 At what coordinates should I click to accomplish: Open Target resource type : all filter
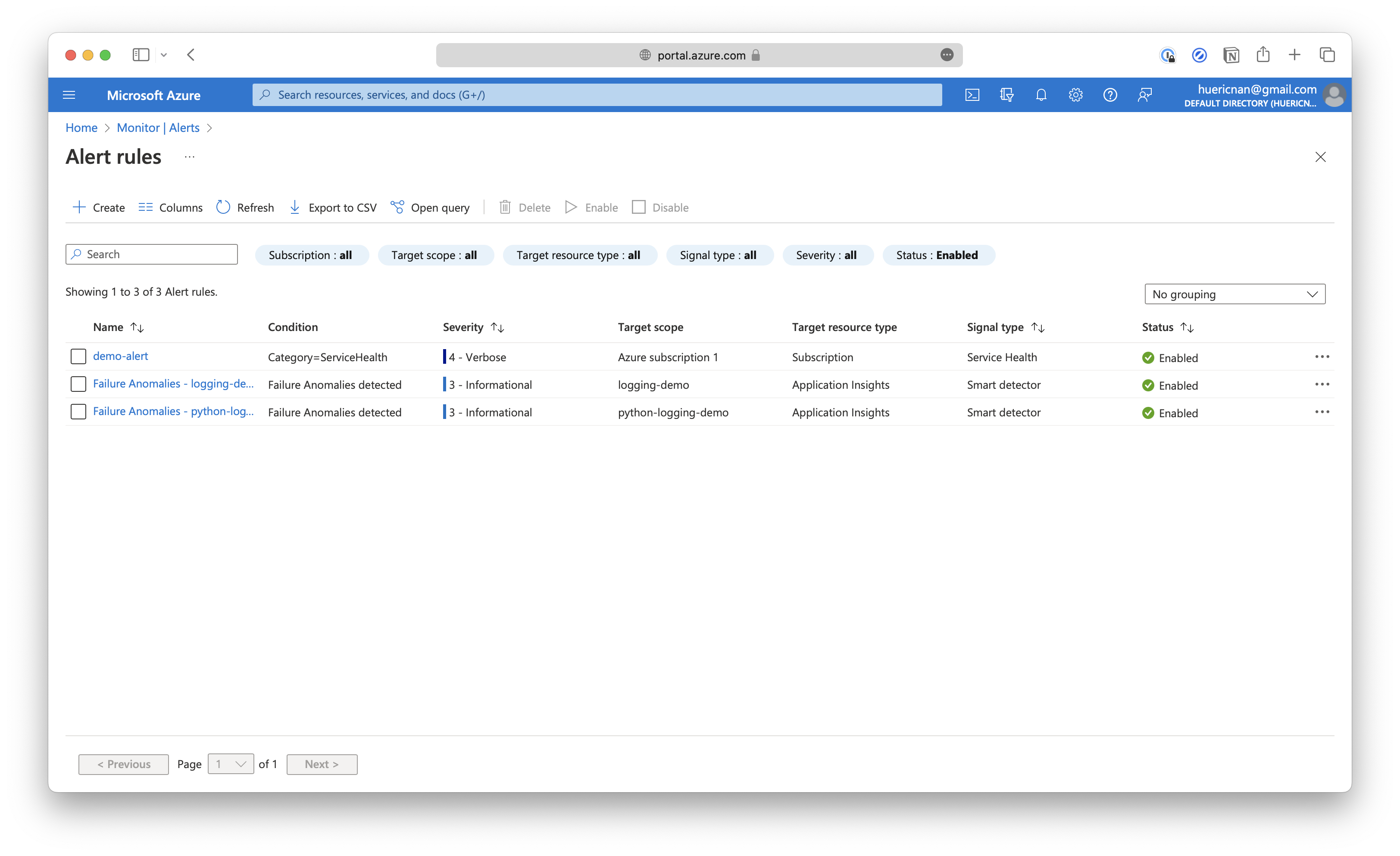click(580, 255)
